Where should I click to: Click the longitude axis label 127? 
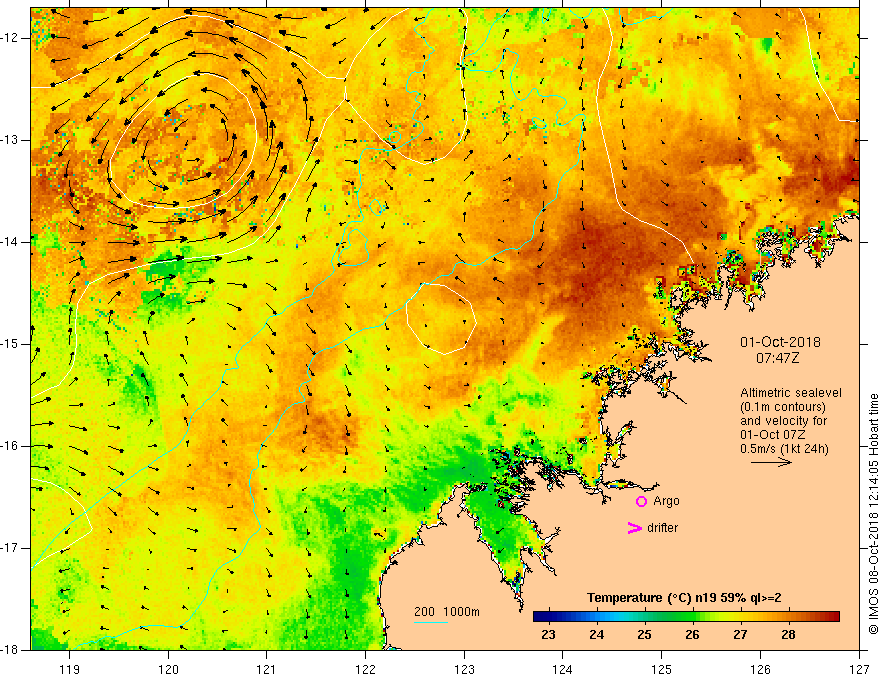859,669
